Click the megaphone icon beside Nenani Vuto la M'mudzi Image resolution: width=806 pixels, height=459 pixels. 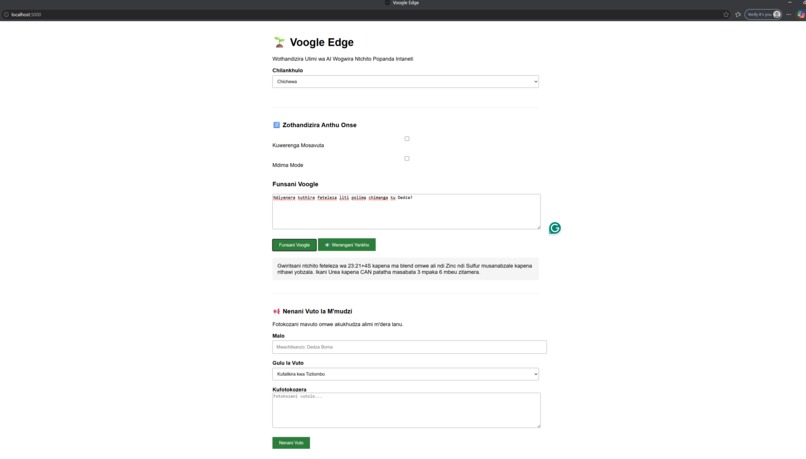pos(277,311)
